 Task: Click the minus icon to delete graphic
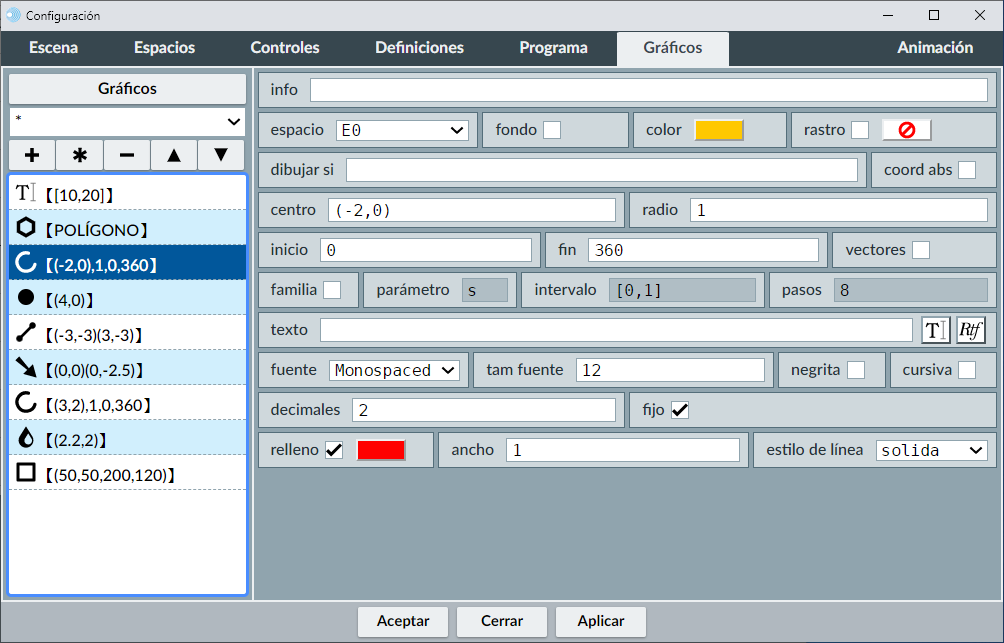point(127,155)
